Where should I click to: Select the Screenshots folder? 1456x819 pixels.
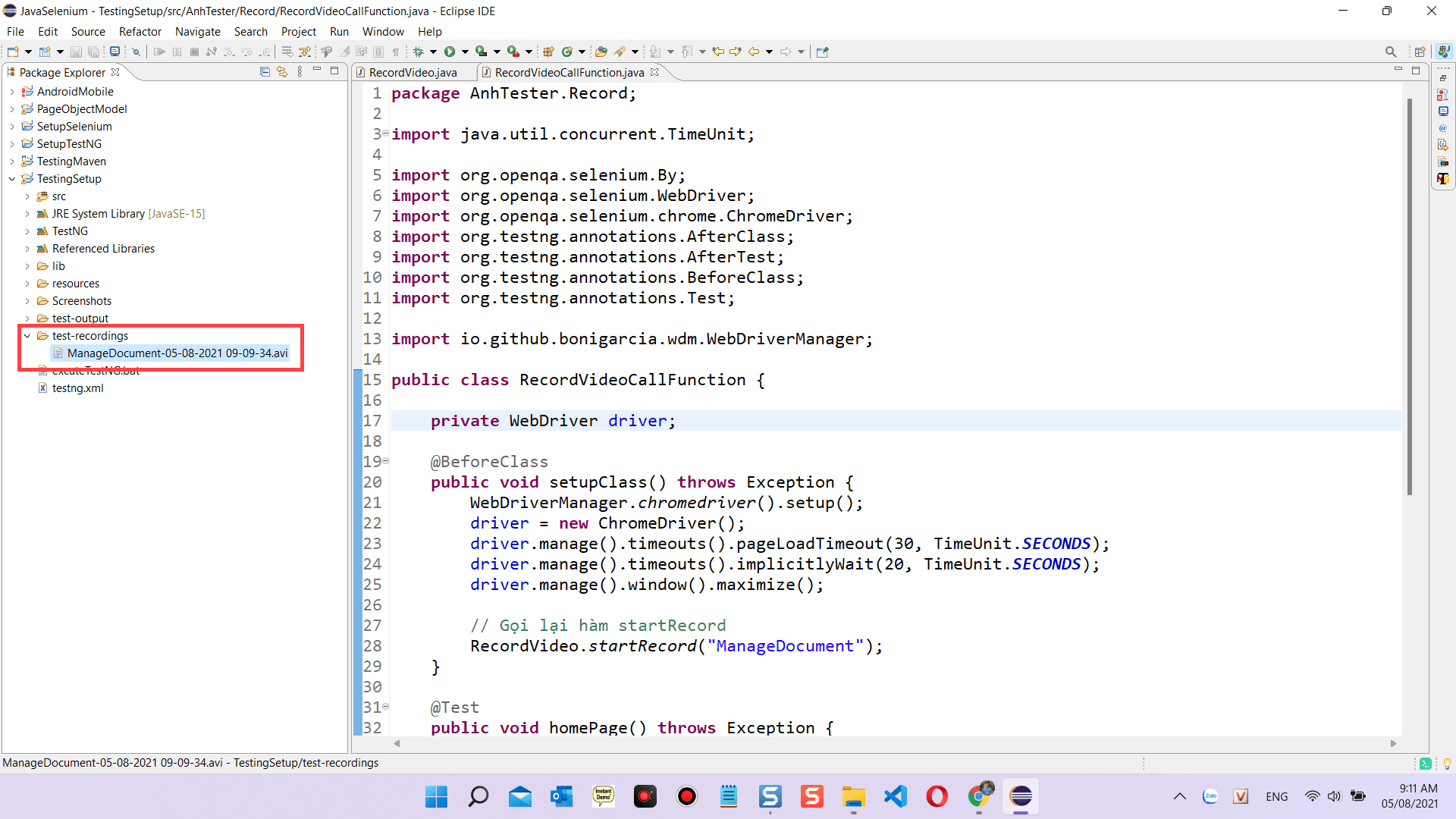pos(82,301)
